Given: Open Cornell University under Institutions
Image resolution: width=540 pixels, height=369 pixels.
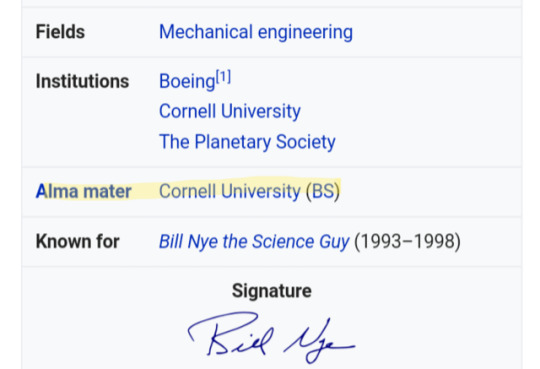Looking at the screenshot, I should [230, 111].
